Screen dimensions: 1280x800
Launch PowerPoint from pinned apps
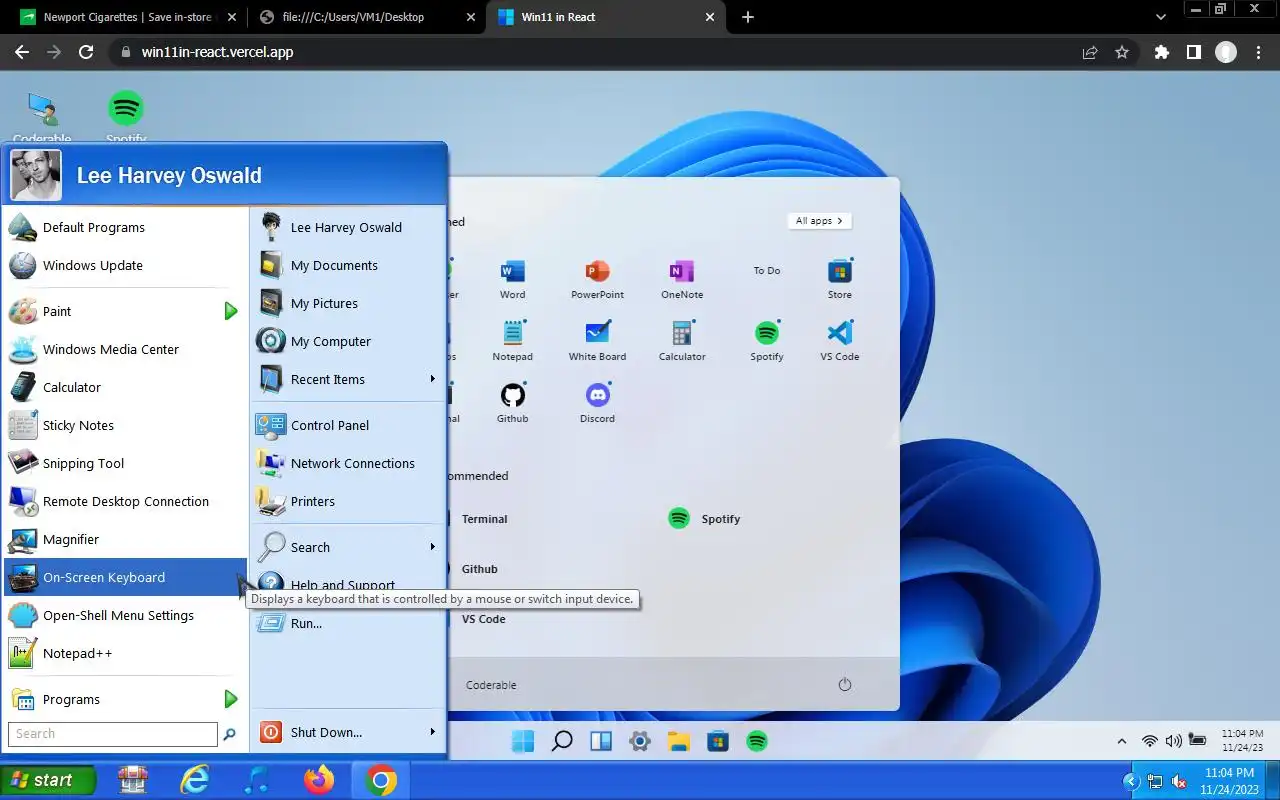click(x=597, y=279)
